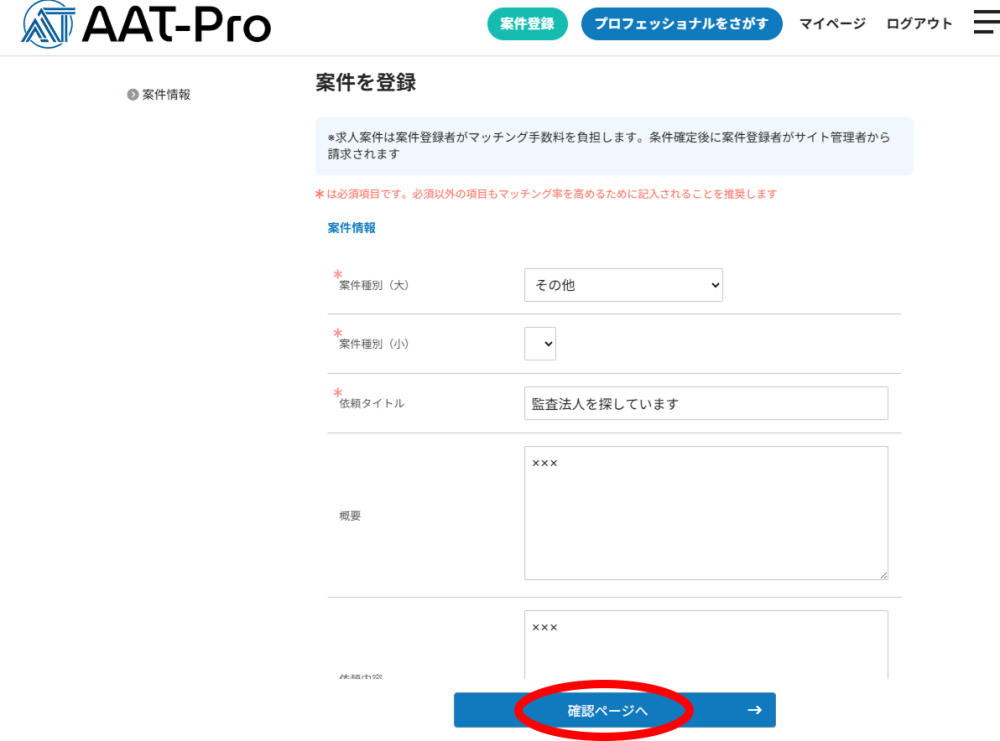Open the マイページ menu item
Viewport: 1000px width, 741px height.
pos(832,24)
